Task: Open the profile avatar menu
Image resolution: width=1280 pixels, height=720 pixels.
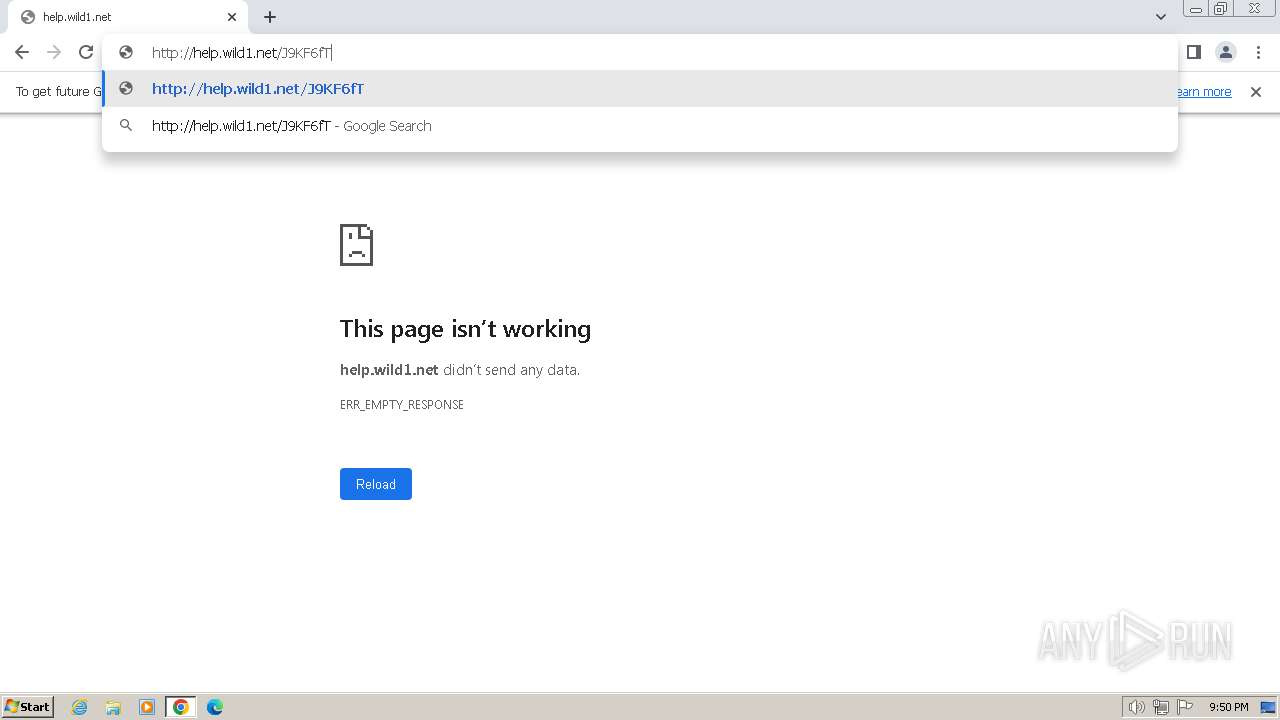Action: (1226, 52)
